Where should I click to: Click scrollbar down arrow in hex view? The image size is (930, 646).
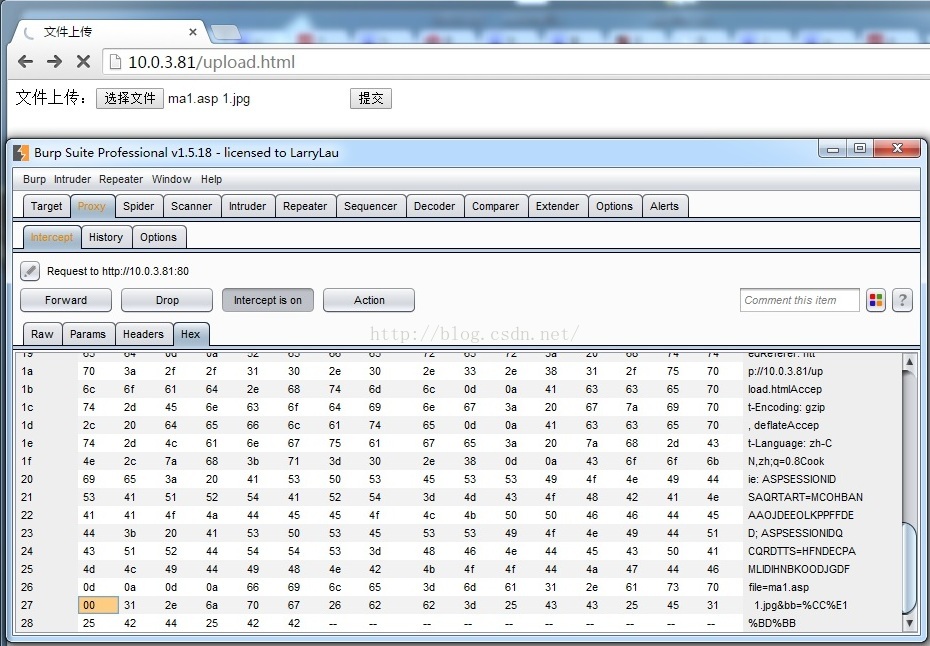[909, 623]
